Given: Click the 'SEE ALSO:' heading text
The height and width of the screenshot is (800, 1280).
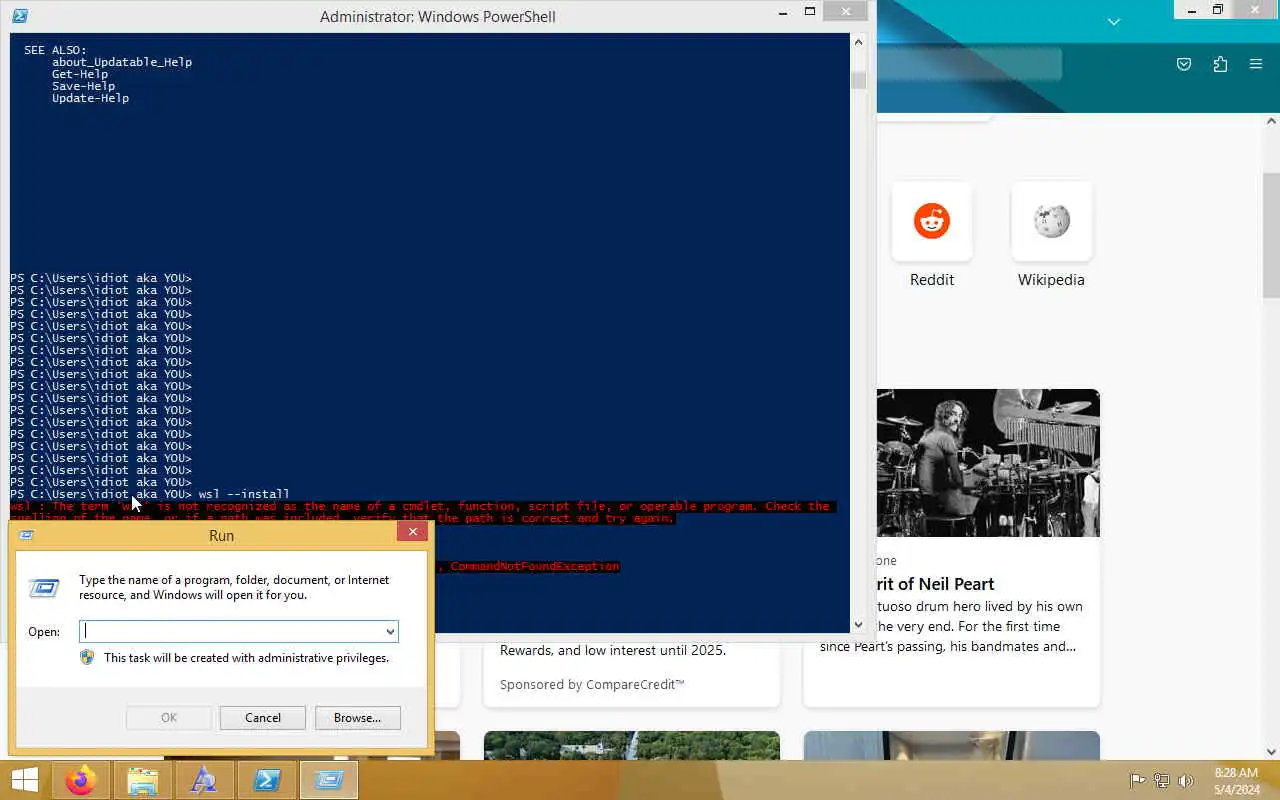Looking at the screenshot, I should 55,50.
